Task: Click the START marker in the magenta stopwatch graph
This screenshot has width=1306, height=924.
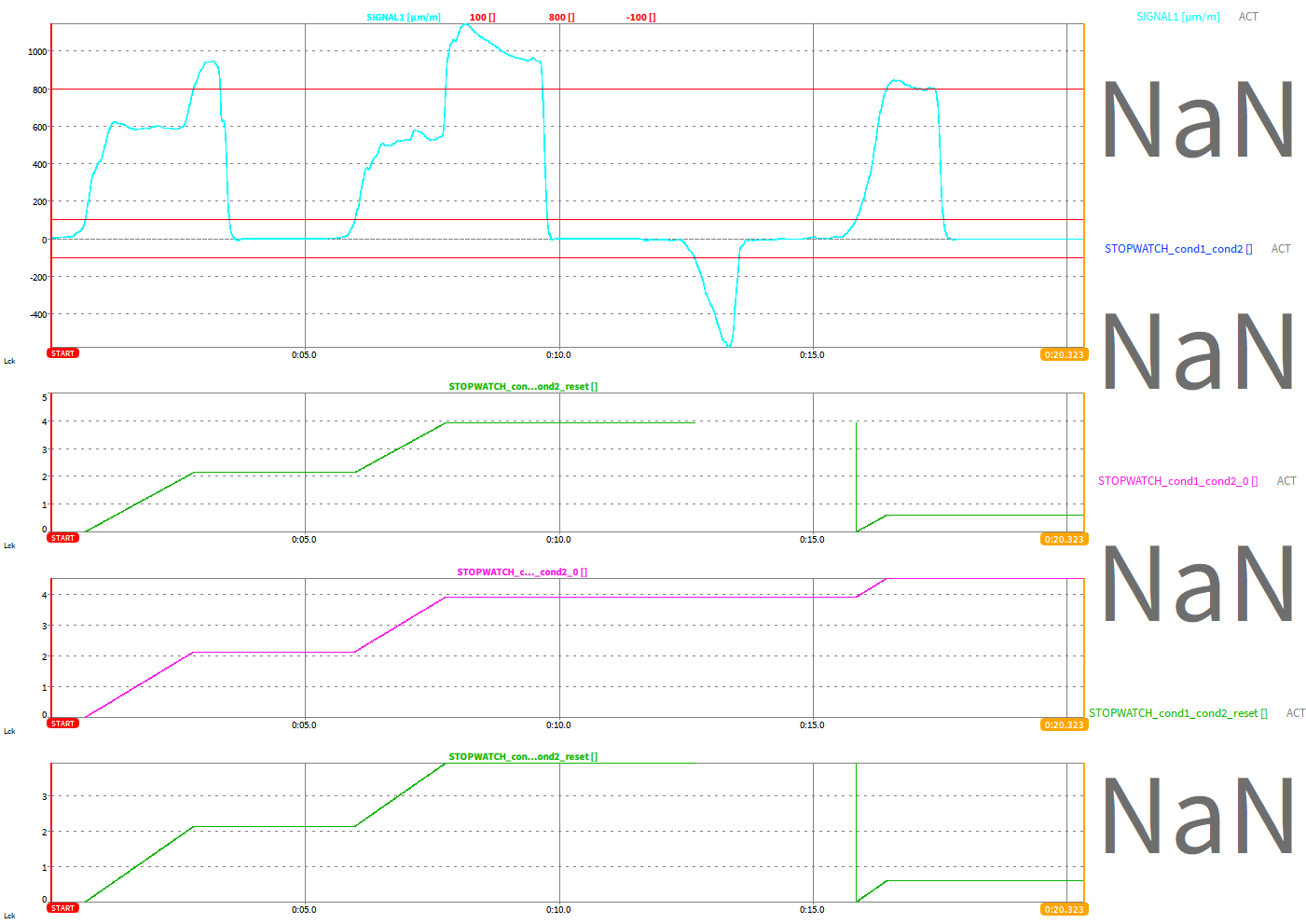Action: tap(62, 724)
